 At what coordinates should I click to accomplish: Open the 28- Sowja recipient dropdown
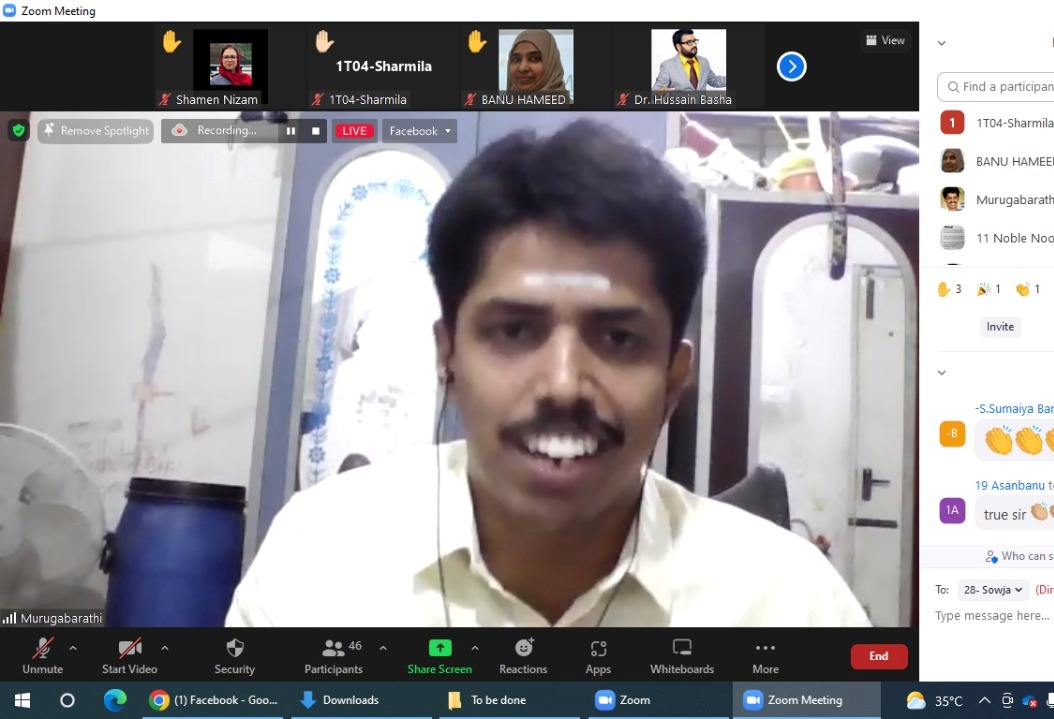tap(992, 589)
